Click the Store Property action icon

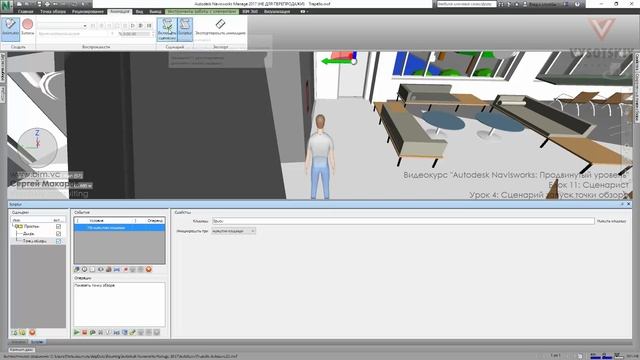click(x=125, y=332)
